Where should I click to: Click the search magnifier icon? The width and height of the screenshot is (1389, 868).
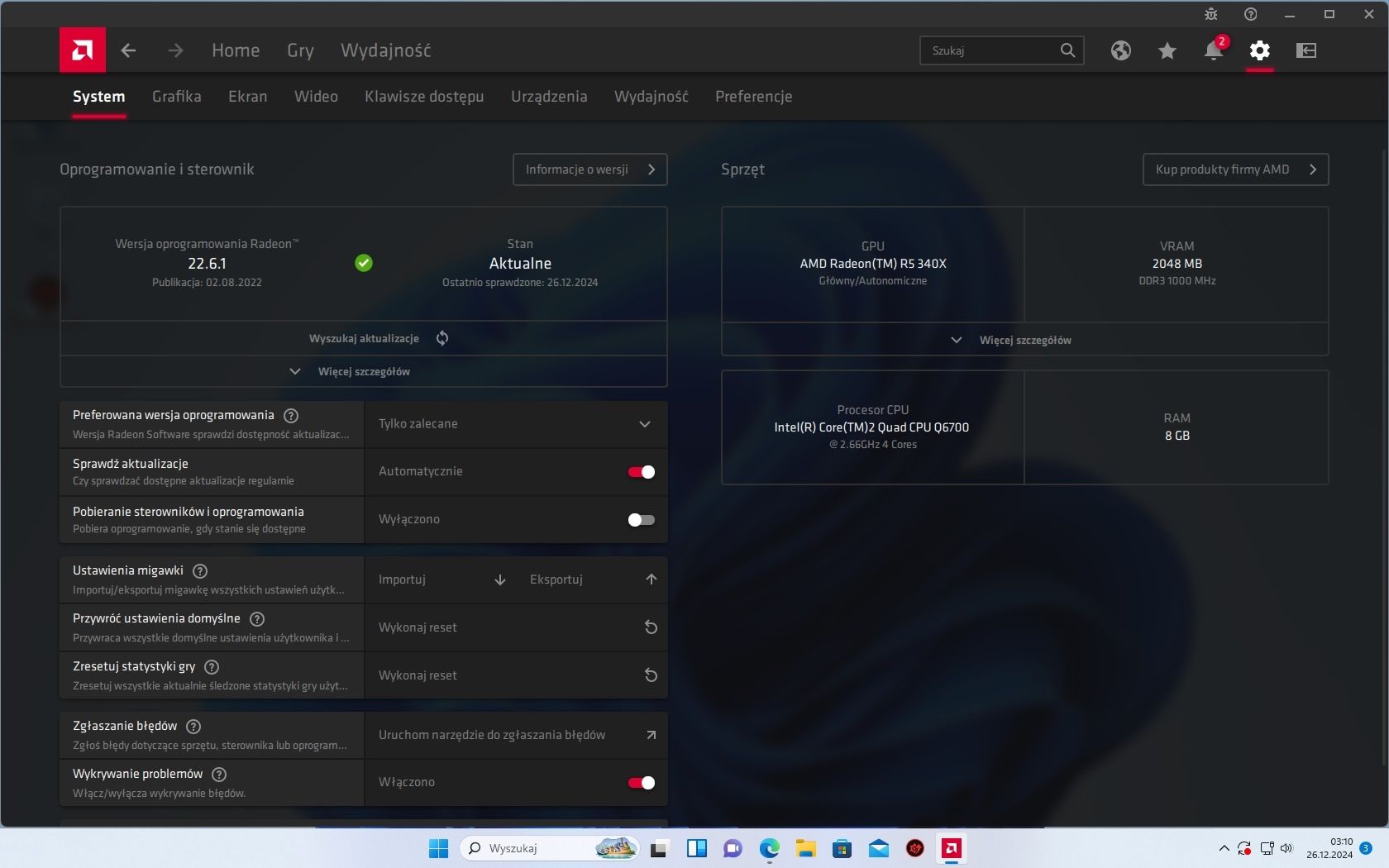click(1067, 50)
